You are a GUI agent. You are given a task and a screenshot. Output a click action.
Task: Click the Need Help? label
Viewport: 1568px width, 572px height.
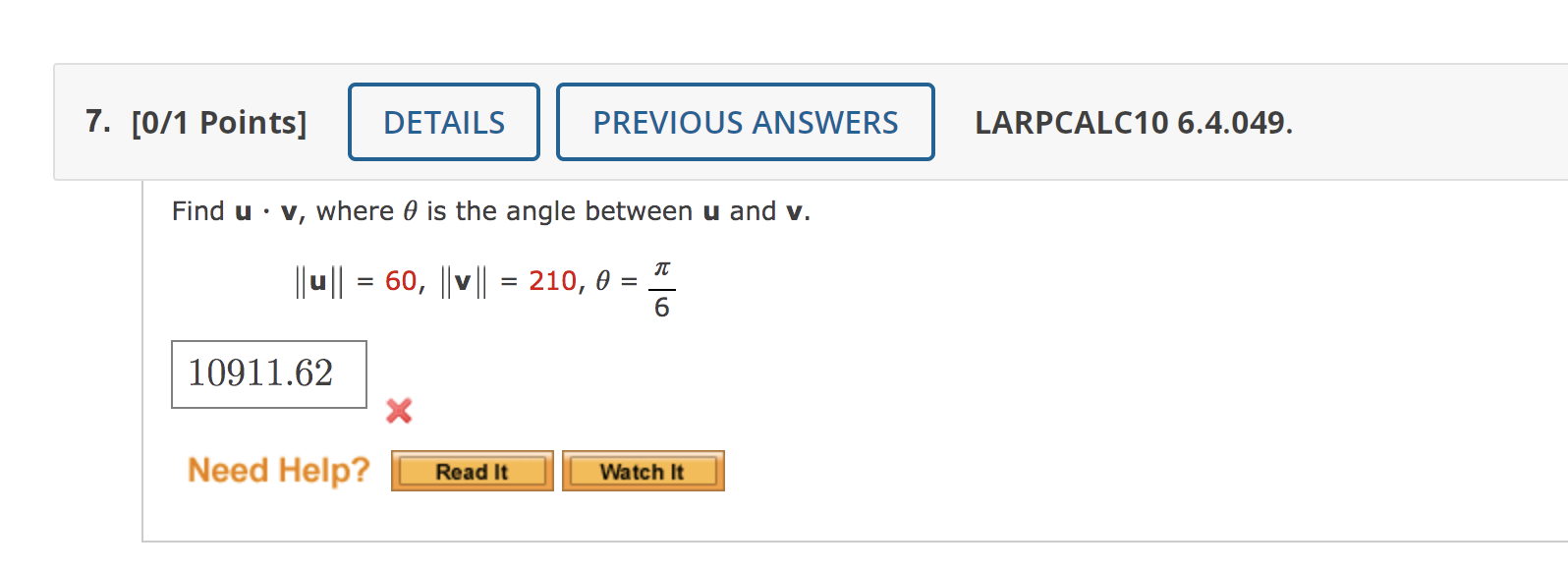pyautogui.click(x=278, y=470)
